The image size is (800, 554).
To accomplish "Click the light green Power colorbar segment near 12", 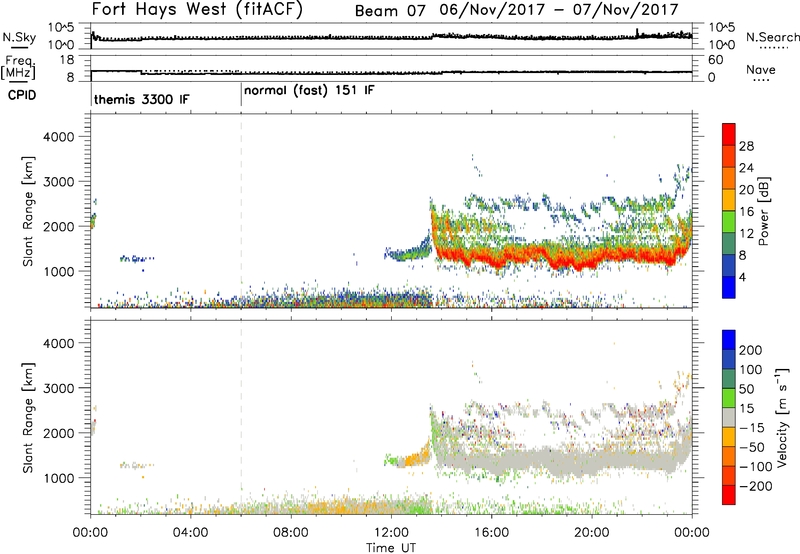I will (728, 222).
